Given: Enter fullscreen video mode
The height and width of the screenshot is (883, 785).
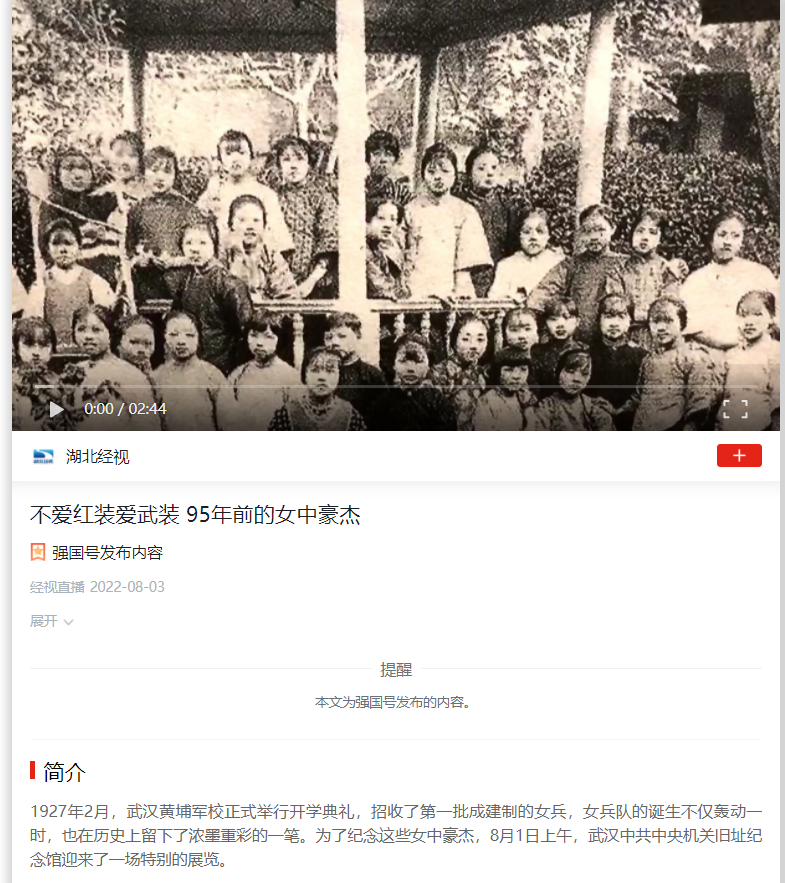Looking at the screenshot, I should (x=735, y=409).
